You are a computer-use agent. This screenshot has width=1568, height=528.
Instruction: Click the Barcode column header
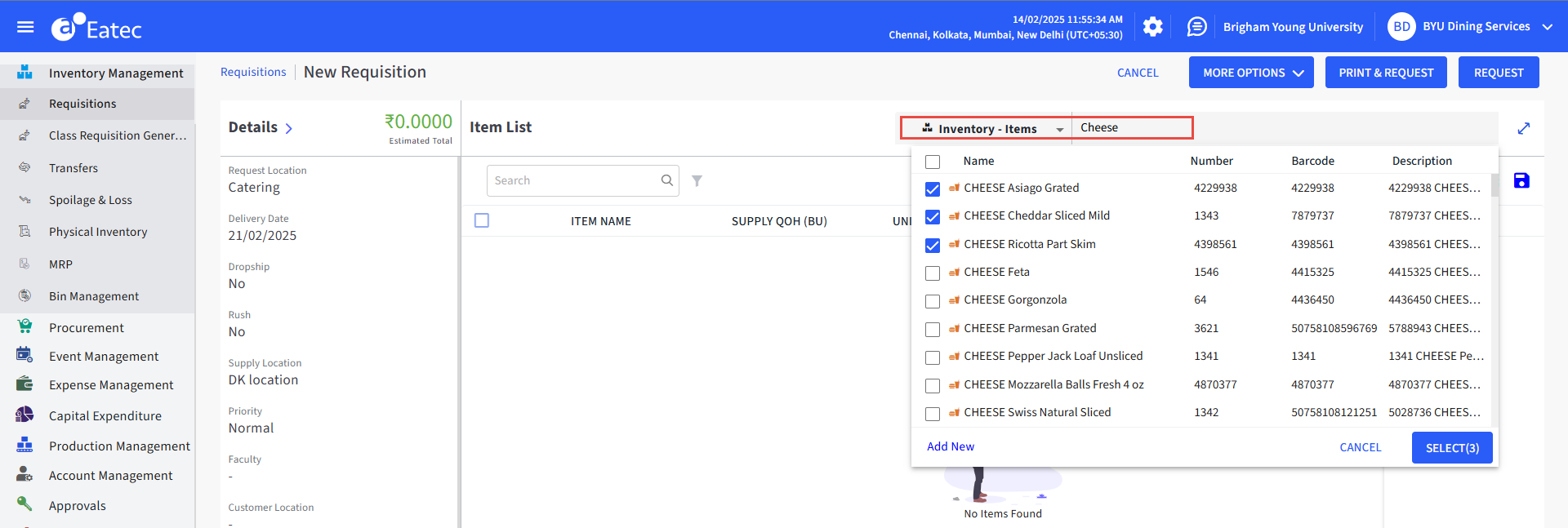point(1312,161)
